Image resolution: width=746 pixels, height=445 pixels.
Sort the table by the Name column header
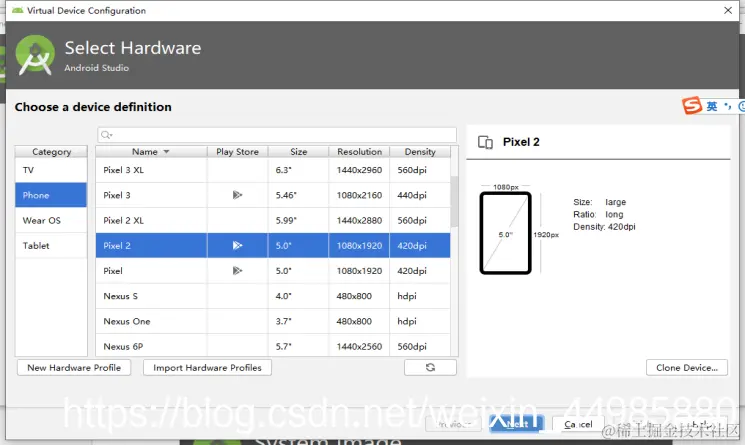[151, 151]
